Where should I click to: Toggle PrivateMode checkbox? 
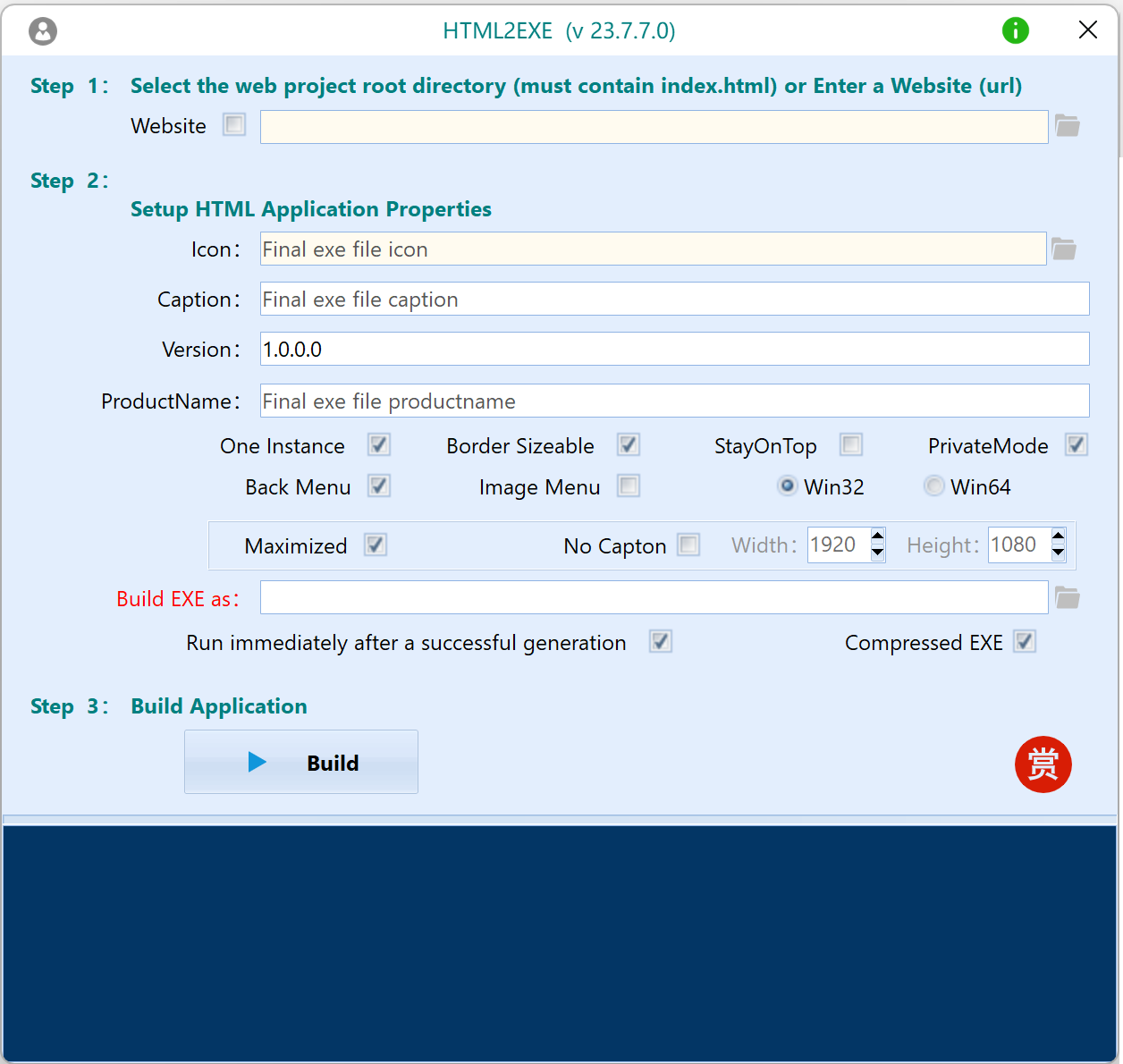tap(1077, 444)
